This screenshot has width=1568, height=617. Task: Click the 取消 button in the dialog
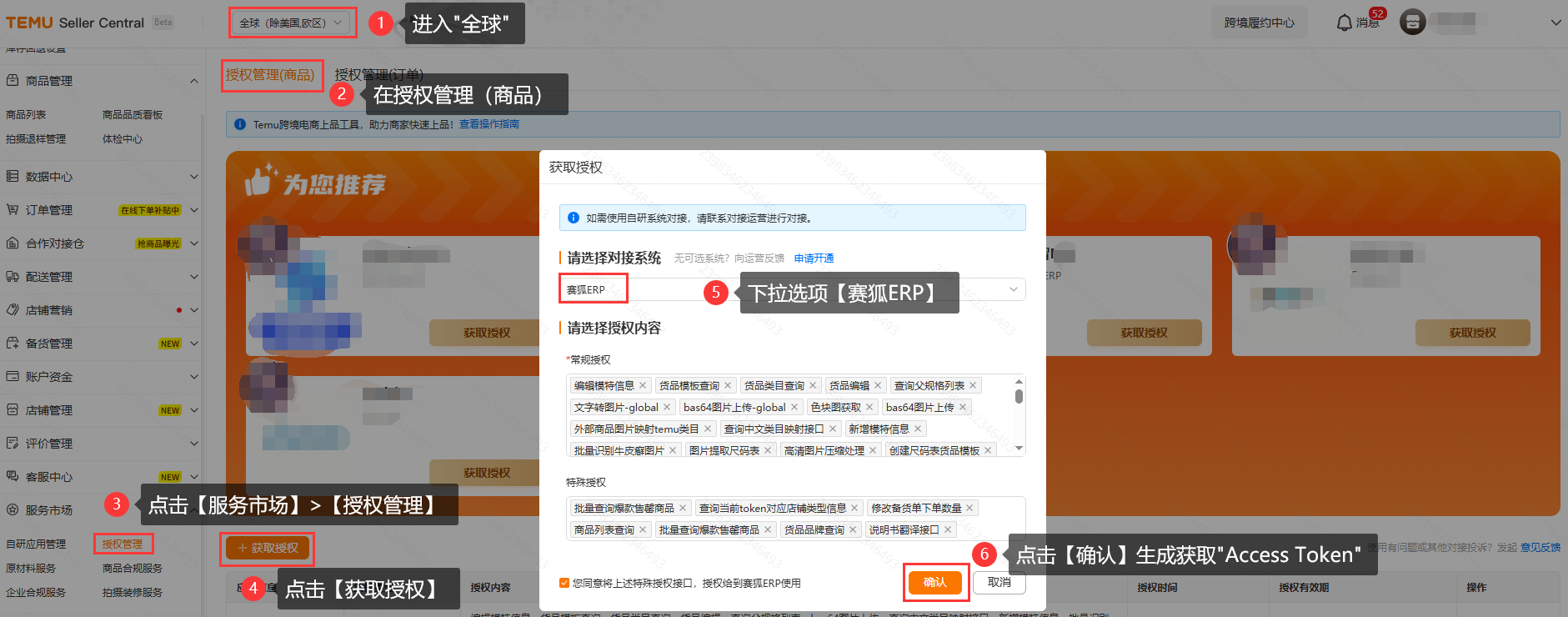pos(999,583)
